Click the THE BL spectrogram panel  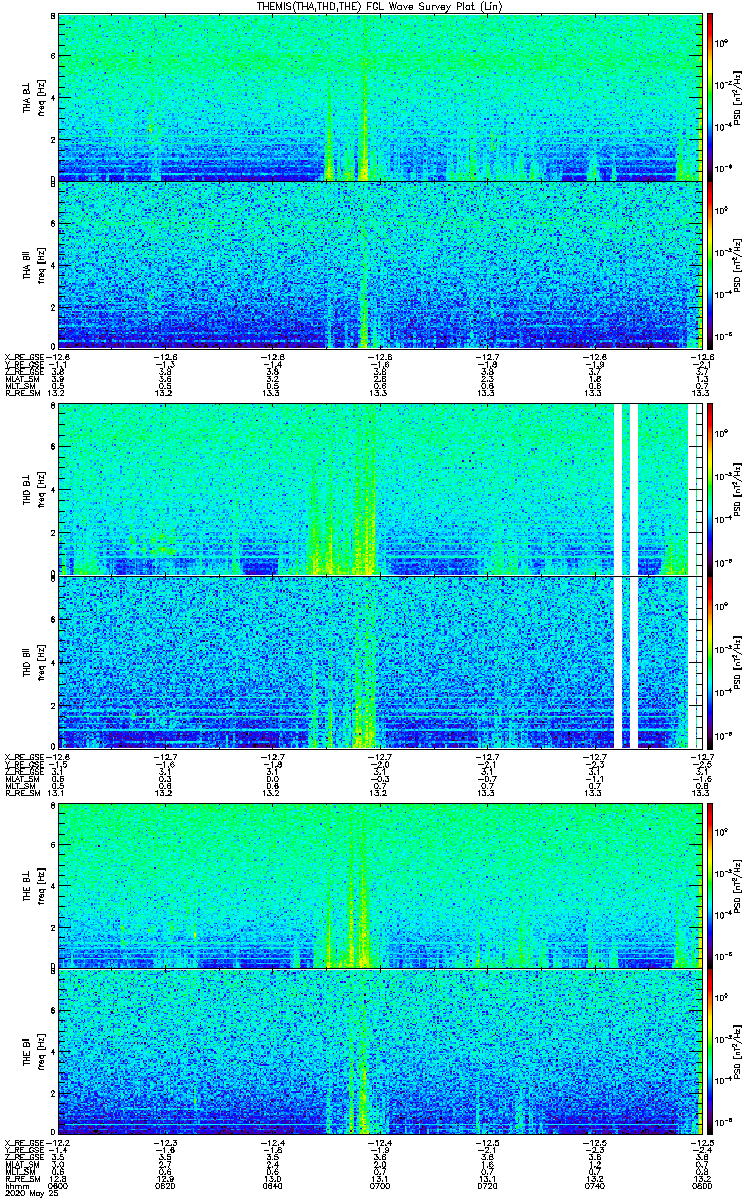coord(379,885)
